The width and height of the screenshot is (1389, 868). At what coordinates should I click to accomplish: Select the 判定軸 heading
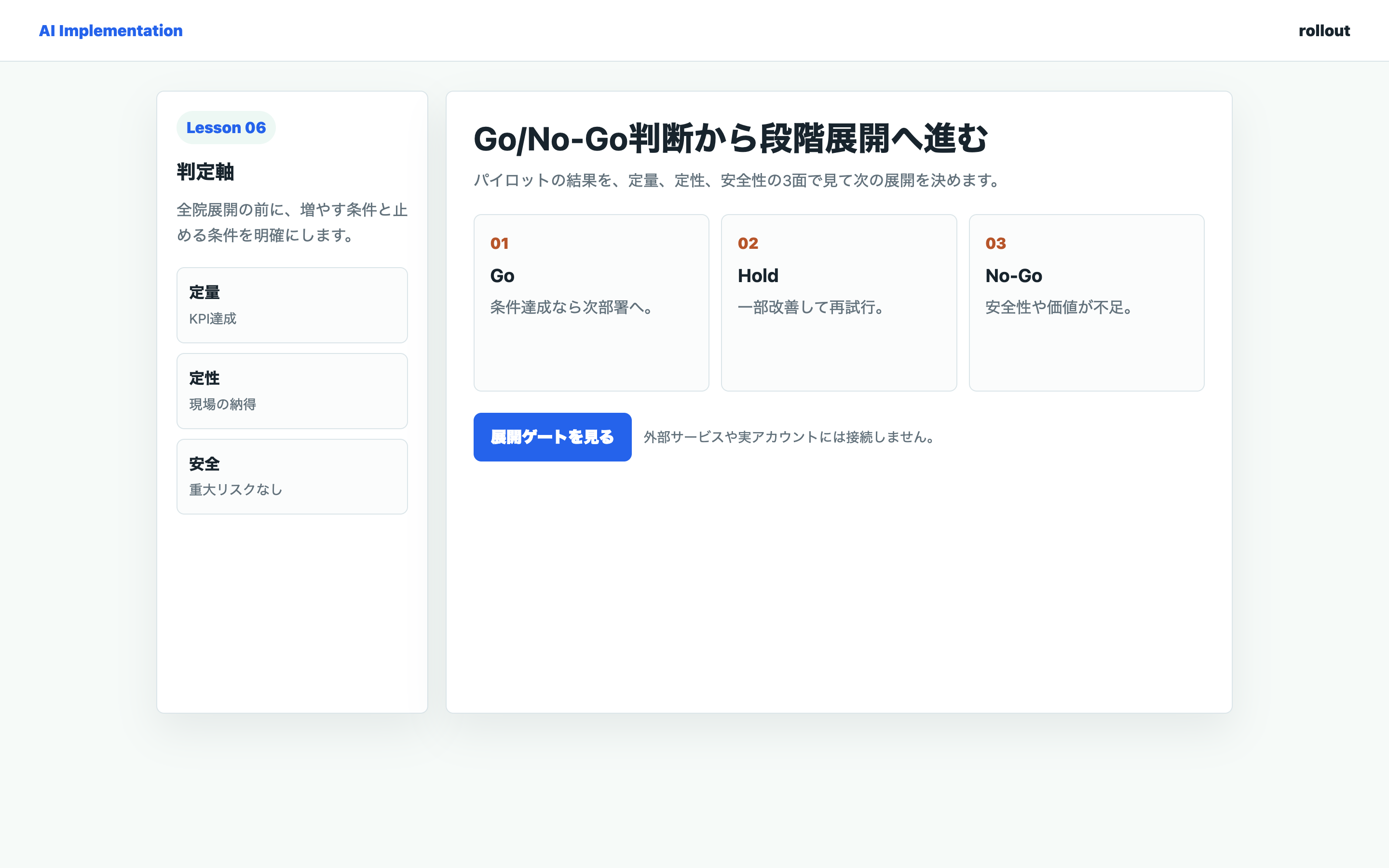[x=205, y=172]
